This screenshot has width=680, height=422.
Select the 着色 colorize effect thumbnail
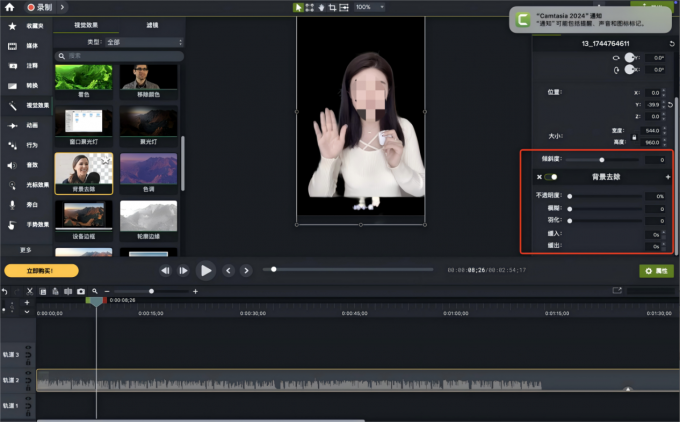point(84,82)
